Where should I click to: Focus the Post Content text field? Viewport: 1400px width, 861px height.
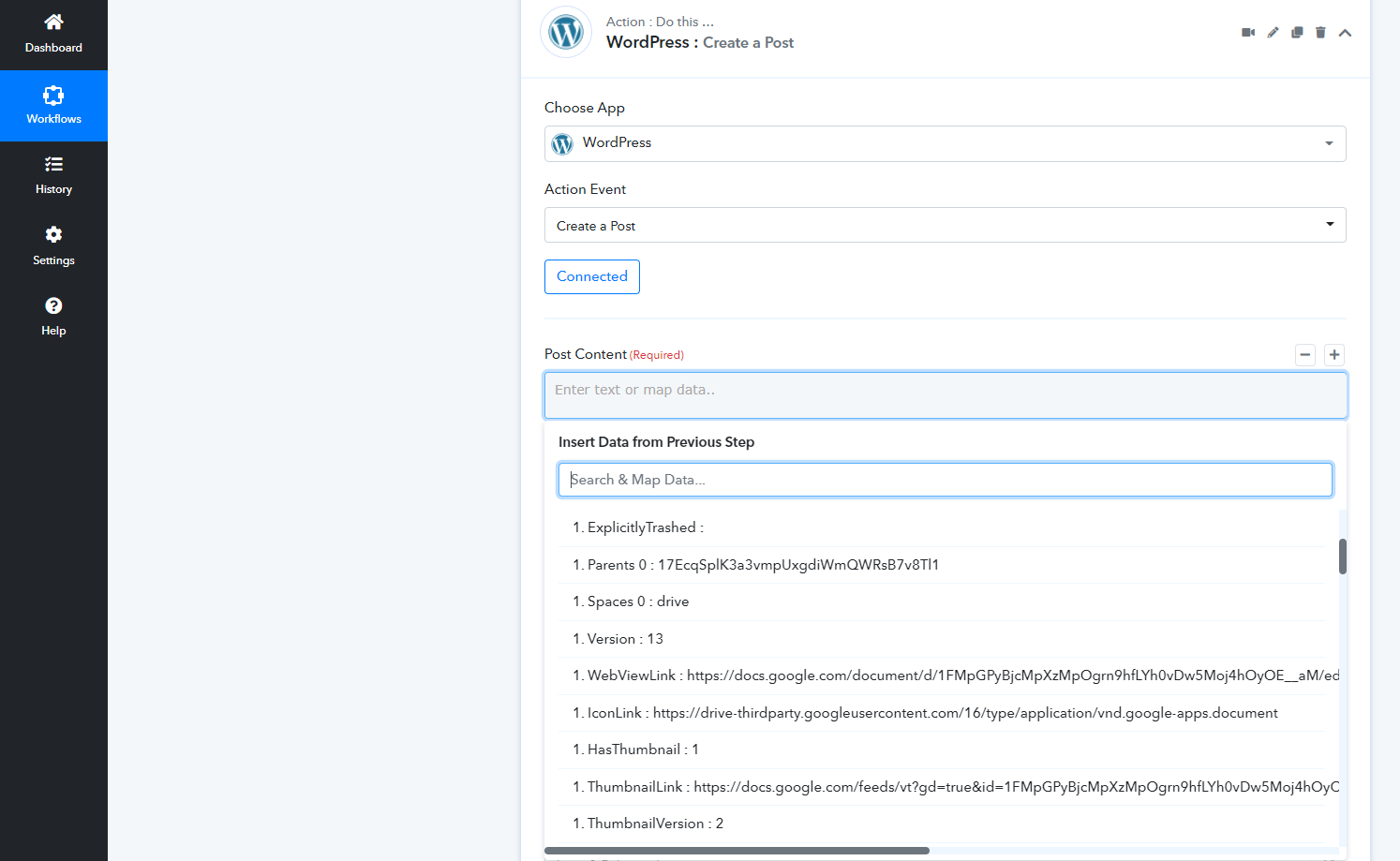click(x=946, y=395)
